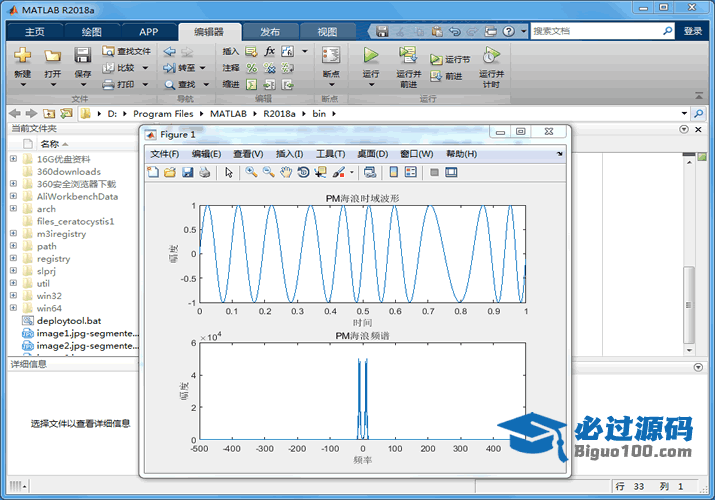Save the script with 保存 icon

(83, 56)
